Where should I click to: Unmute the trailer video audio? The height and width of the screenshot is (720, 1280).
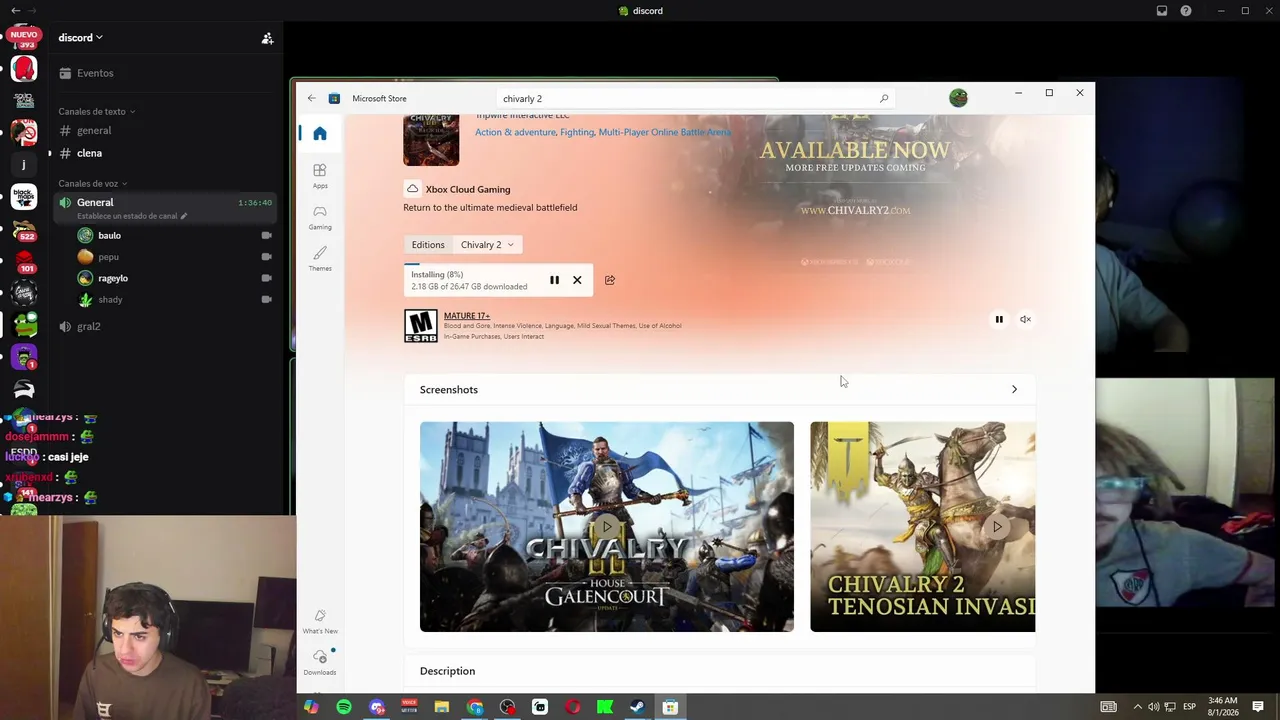coord(1025,319)
